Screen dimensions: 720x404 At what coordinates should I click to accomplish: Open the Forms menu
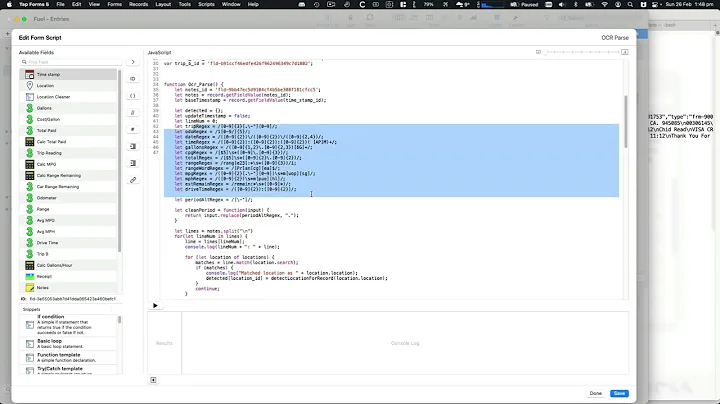pos(114,4)
